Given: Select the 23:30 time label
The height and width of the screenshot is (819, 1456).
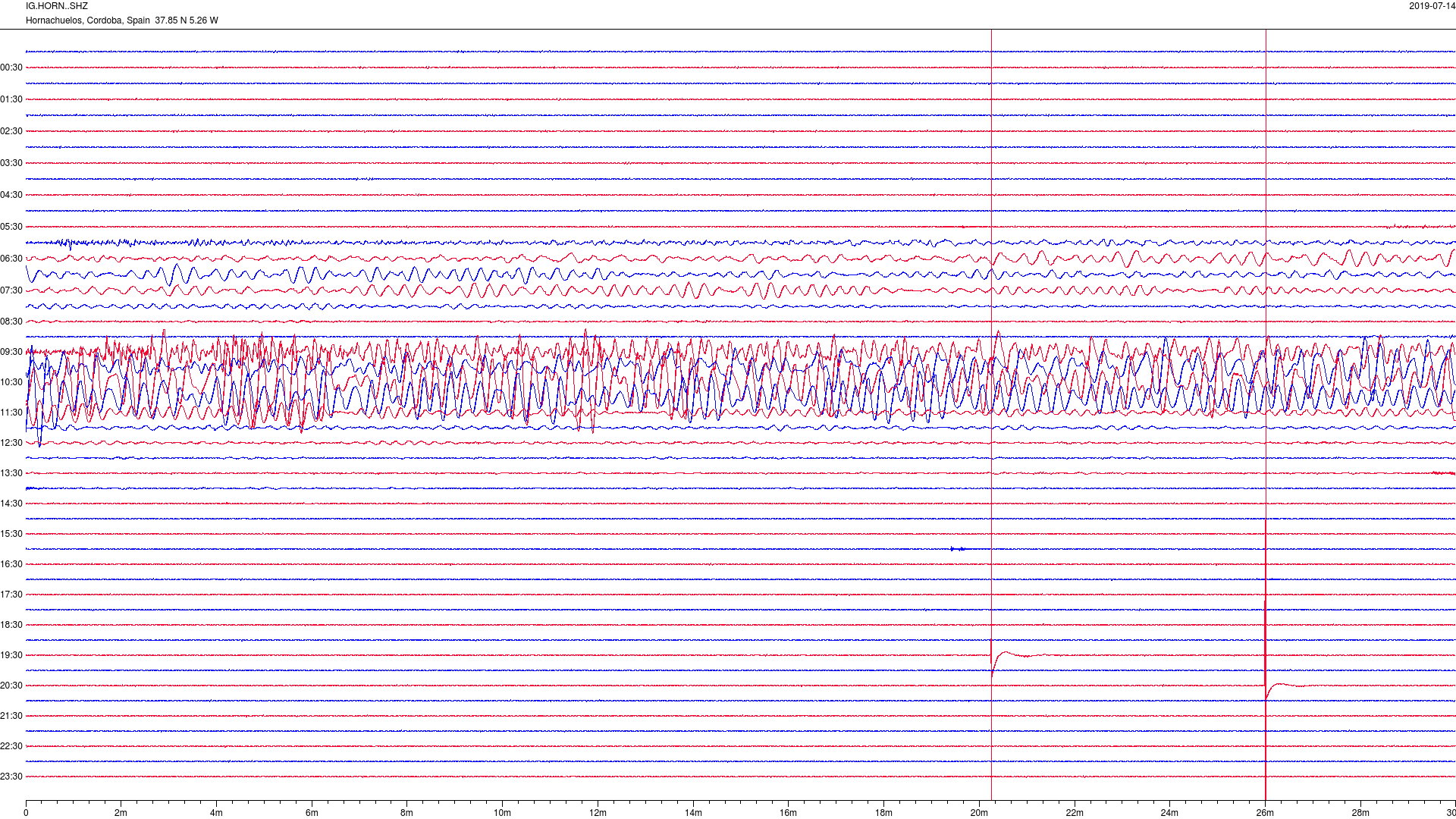Looking at the screenshot, I should (x=11, y=777).
